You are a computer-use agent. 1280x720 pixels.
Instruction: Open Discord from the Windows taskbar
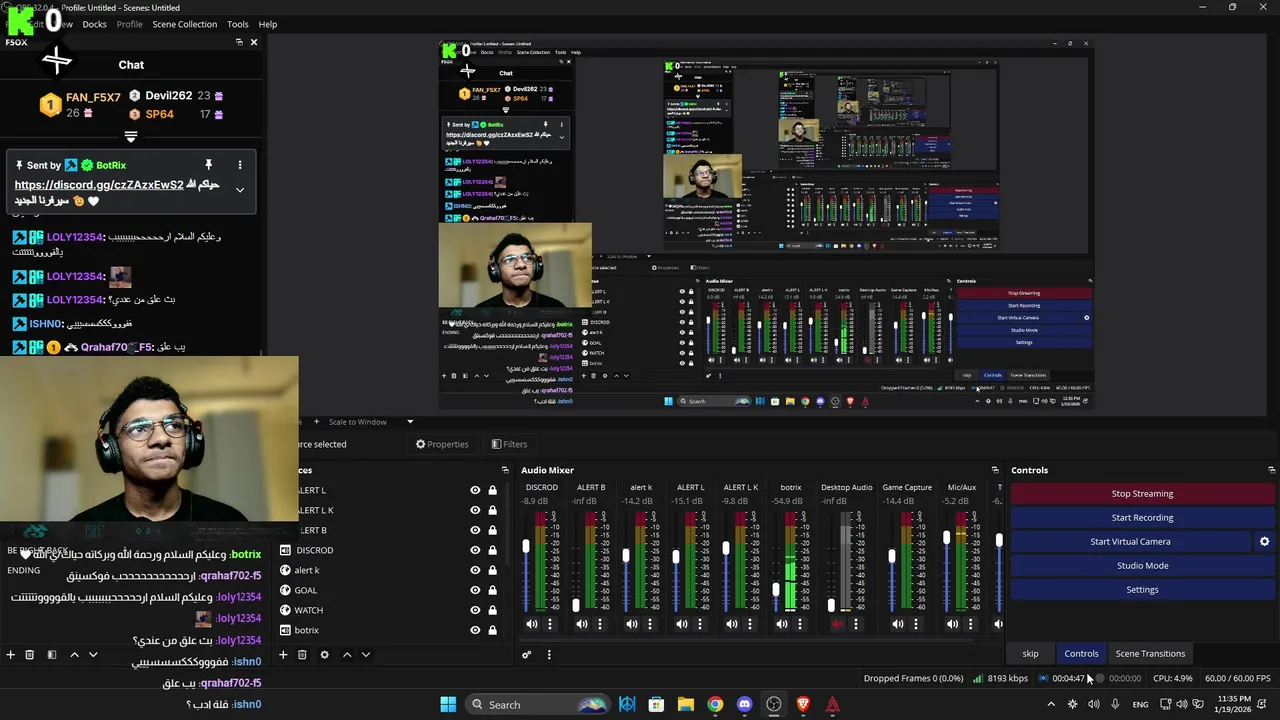[x=744, y=704]
